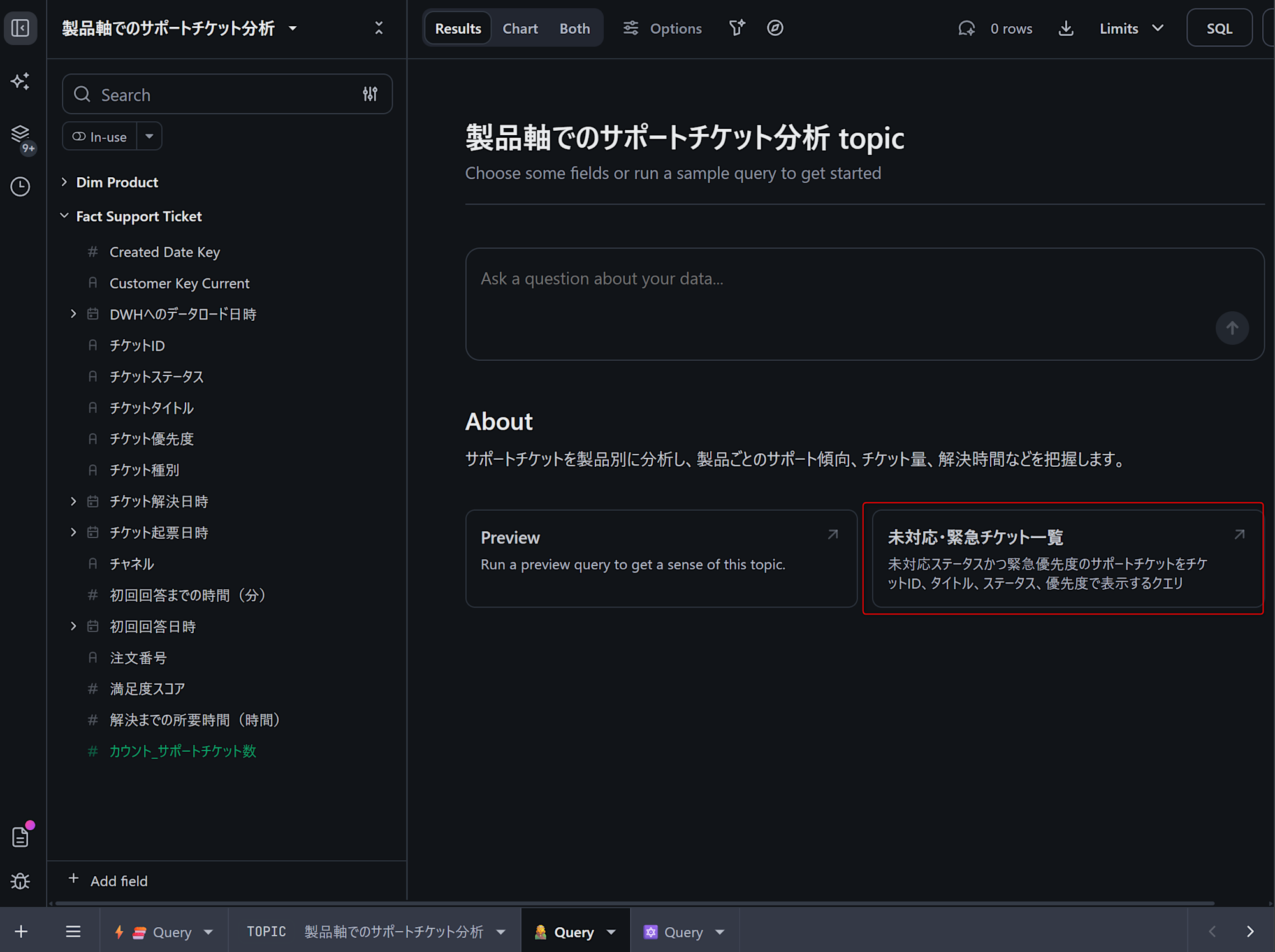Image resolution: width=1275 pixels, height=952 pixels.
Task: Click the download results icon
Action: (1066, 28)
